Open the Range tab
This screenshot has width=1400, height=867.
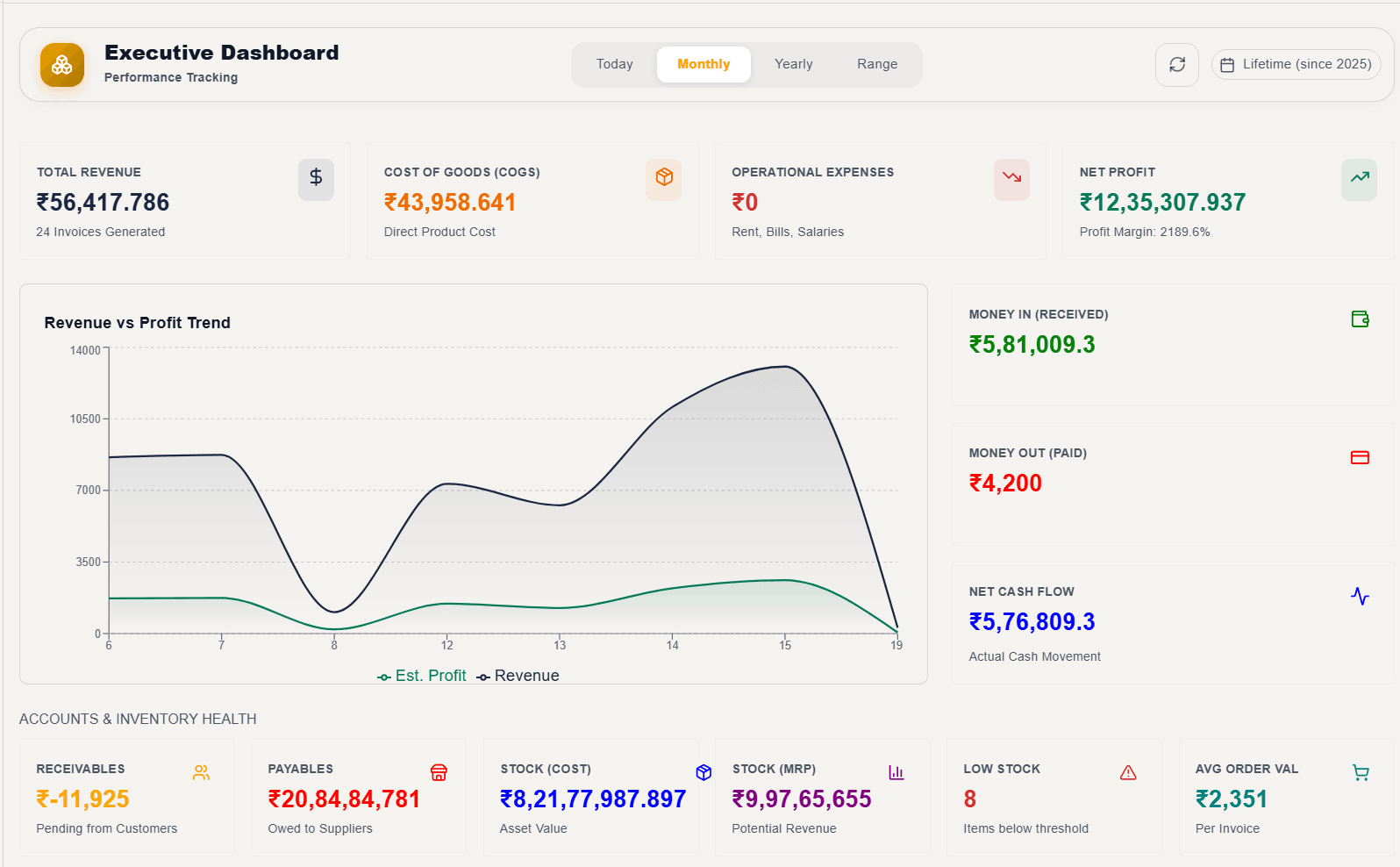(x=877, y=65)
